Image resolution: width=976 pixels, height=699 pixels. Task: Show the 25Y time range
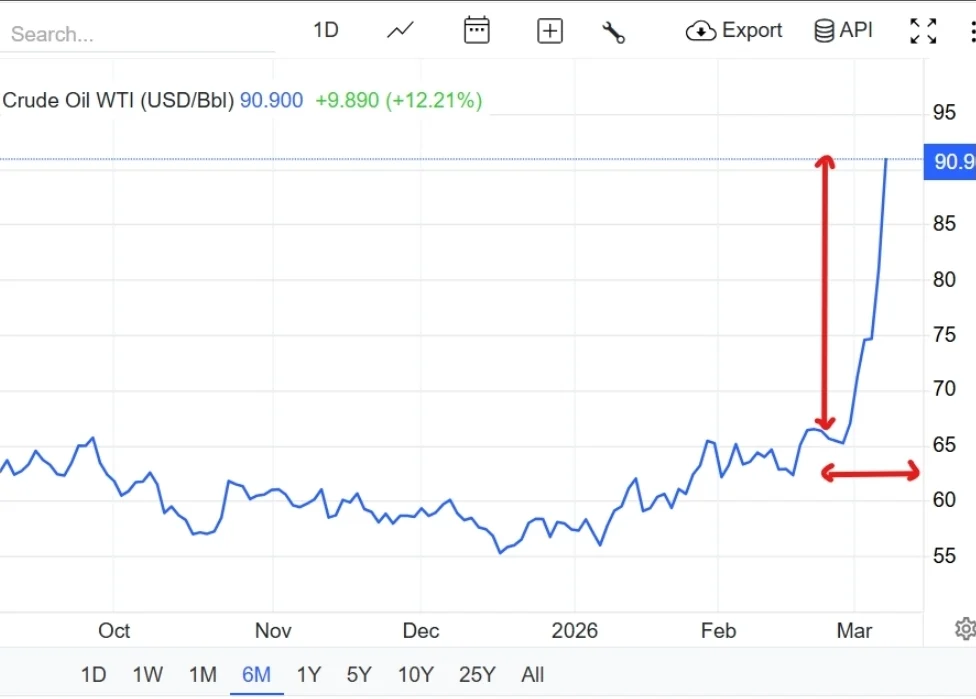[x=477, y=674]
